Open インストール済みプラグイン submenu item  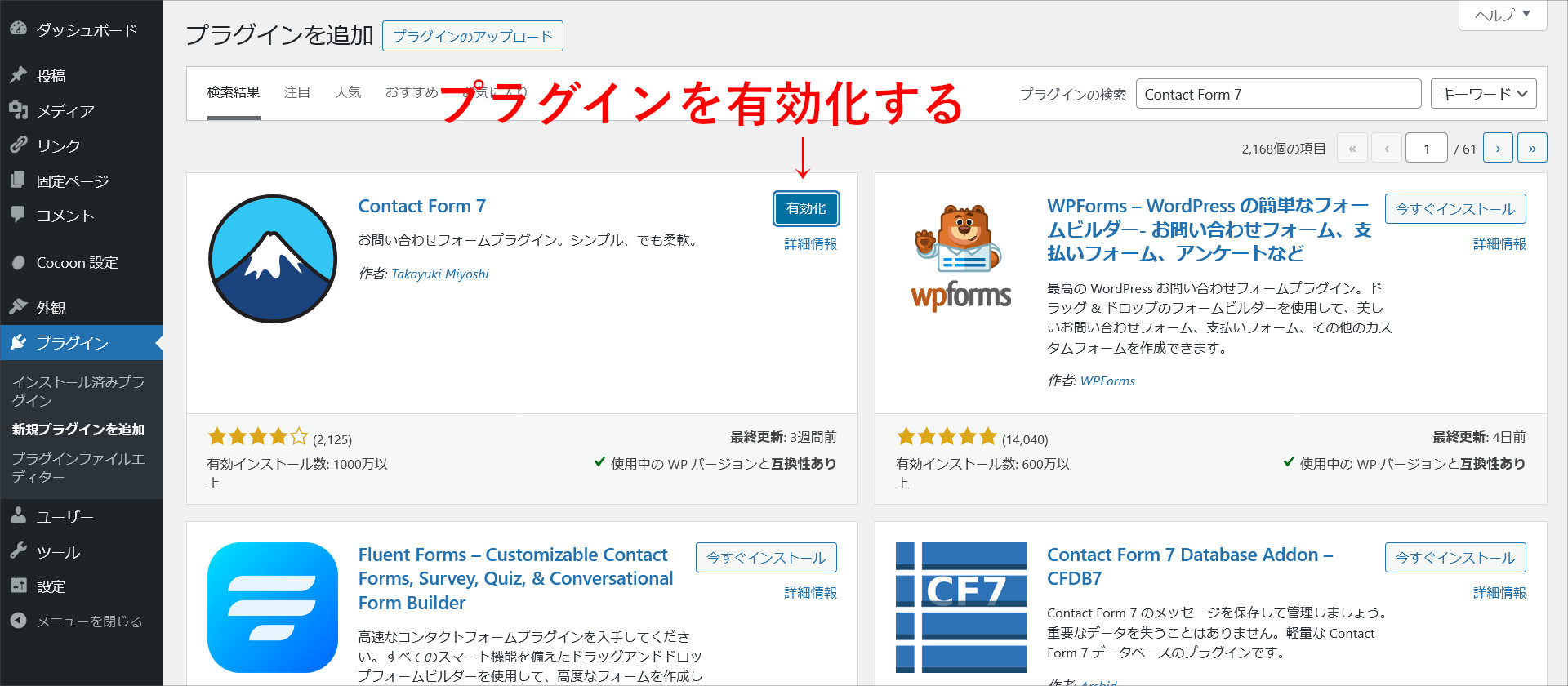click(x=78, y=391)
